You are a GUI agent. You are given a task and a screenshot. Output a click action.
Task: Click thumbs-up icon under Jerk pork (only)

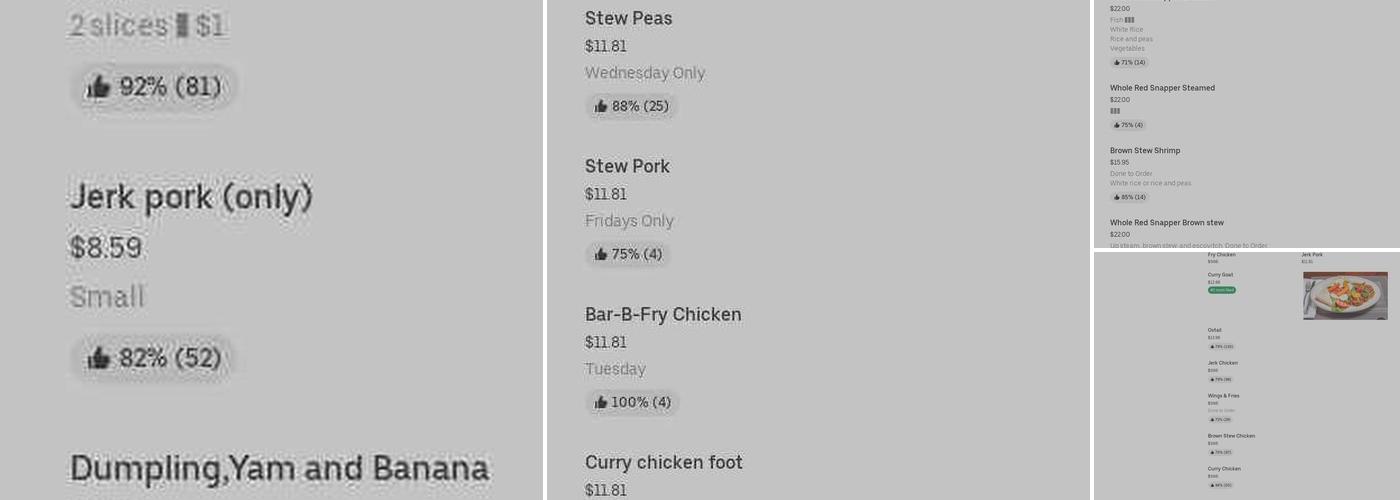[98, 358]
